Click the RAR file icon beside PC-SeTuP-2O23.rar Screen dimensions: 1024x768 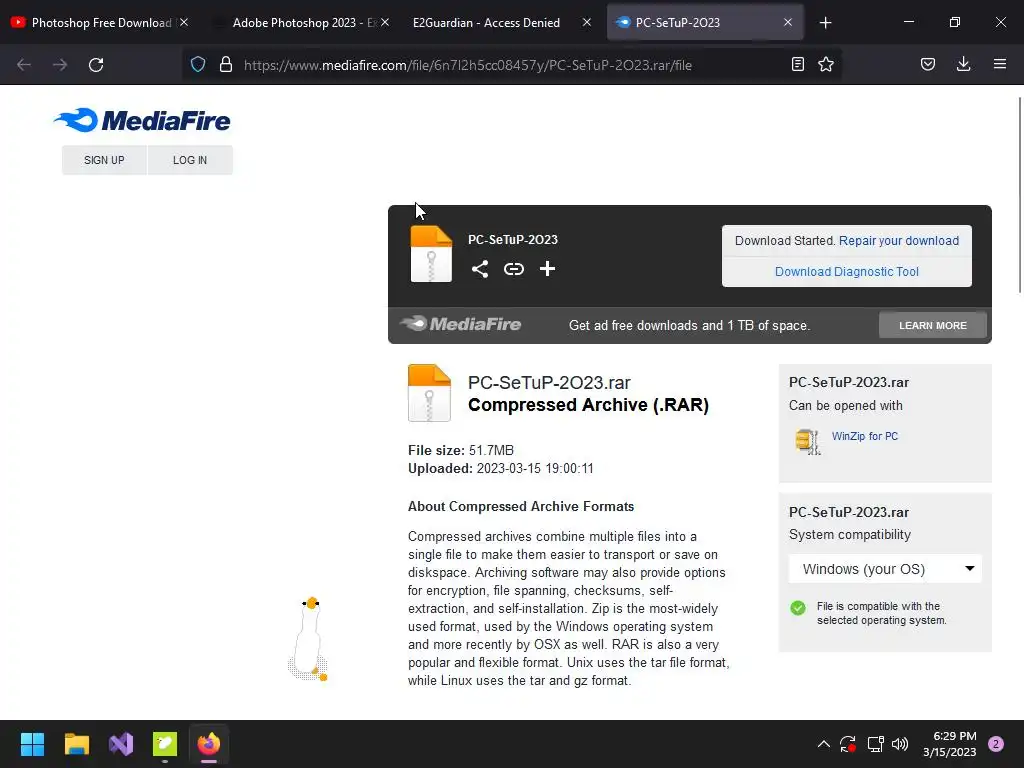coord(429,392)
